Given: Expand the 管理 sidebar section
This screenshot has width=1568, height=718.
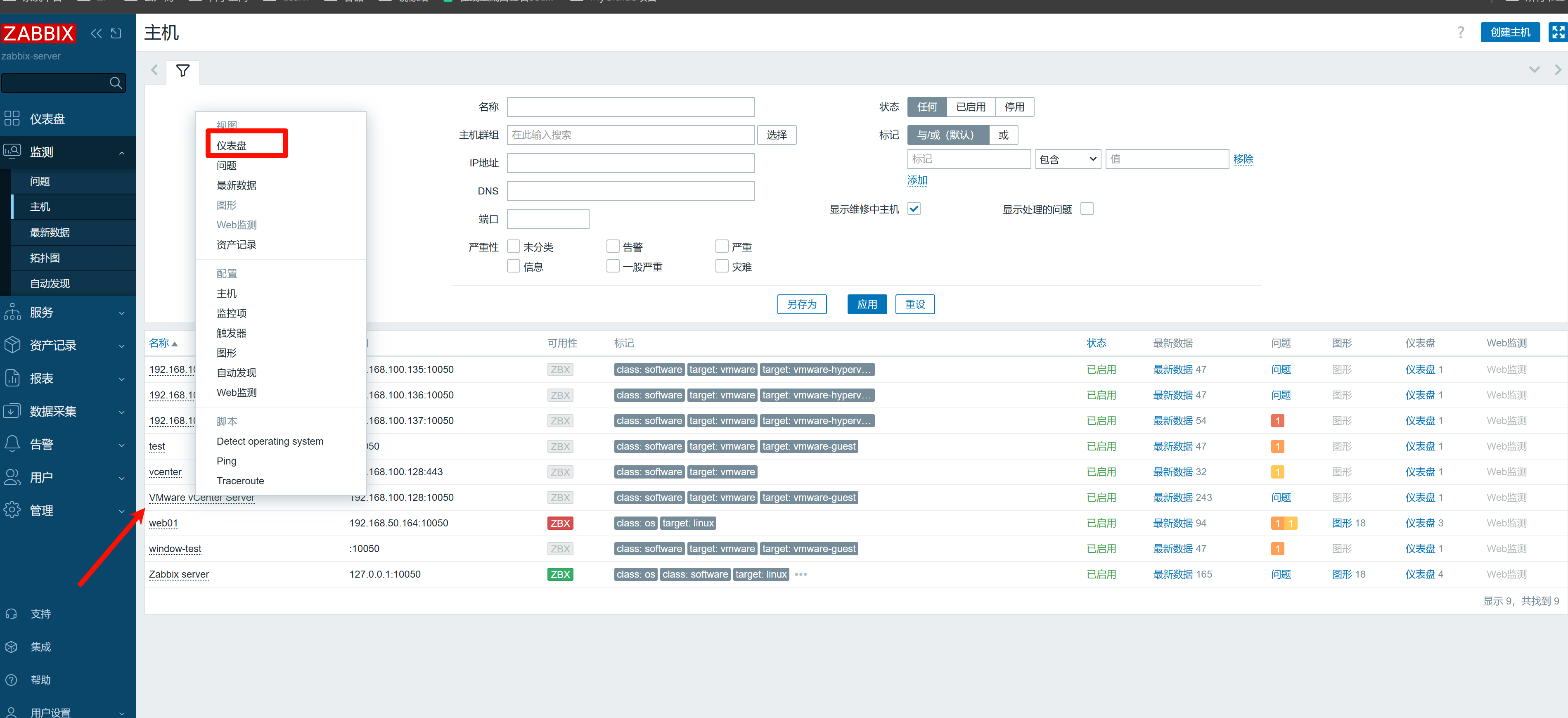Looking at the screenshot, I should (122, 511).
